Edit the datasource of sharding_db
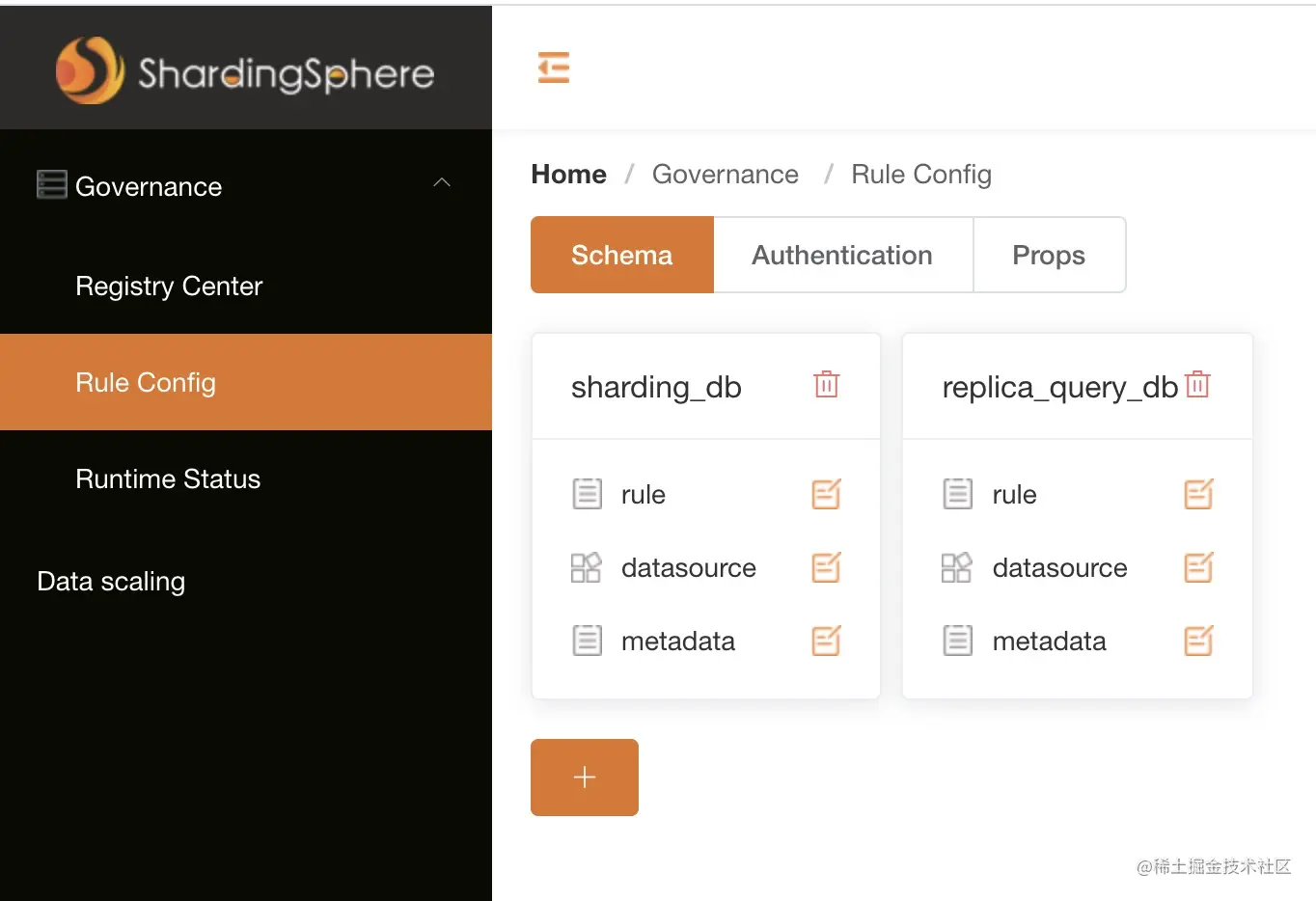 (x=826, y=567)
